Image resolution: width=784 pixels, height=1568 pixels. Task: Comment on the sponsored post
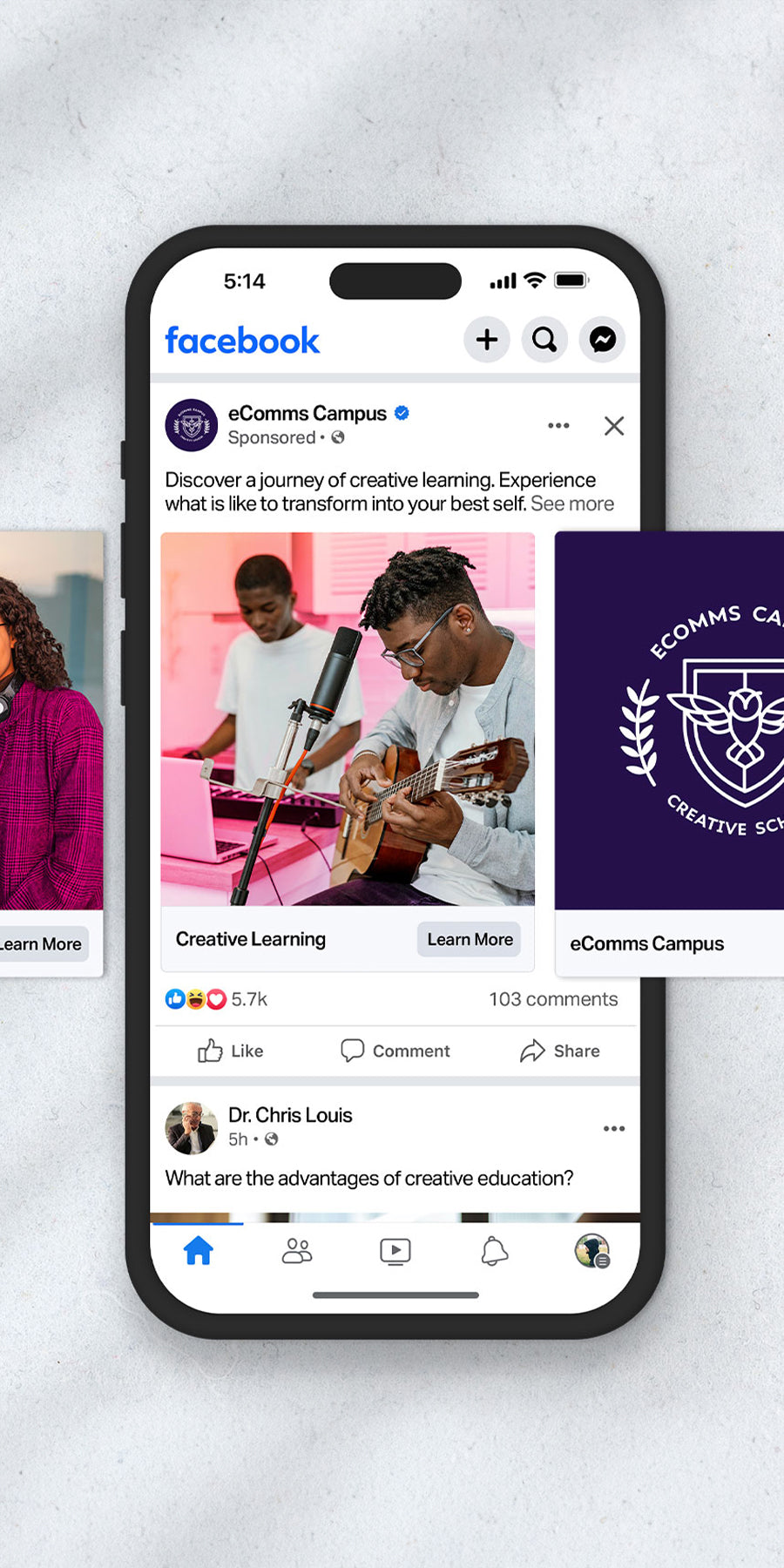pos(395,1051)
